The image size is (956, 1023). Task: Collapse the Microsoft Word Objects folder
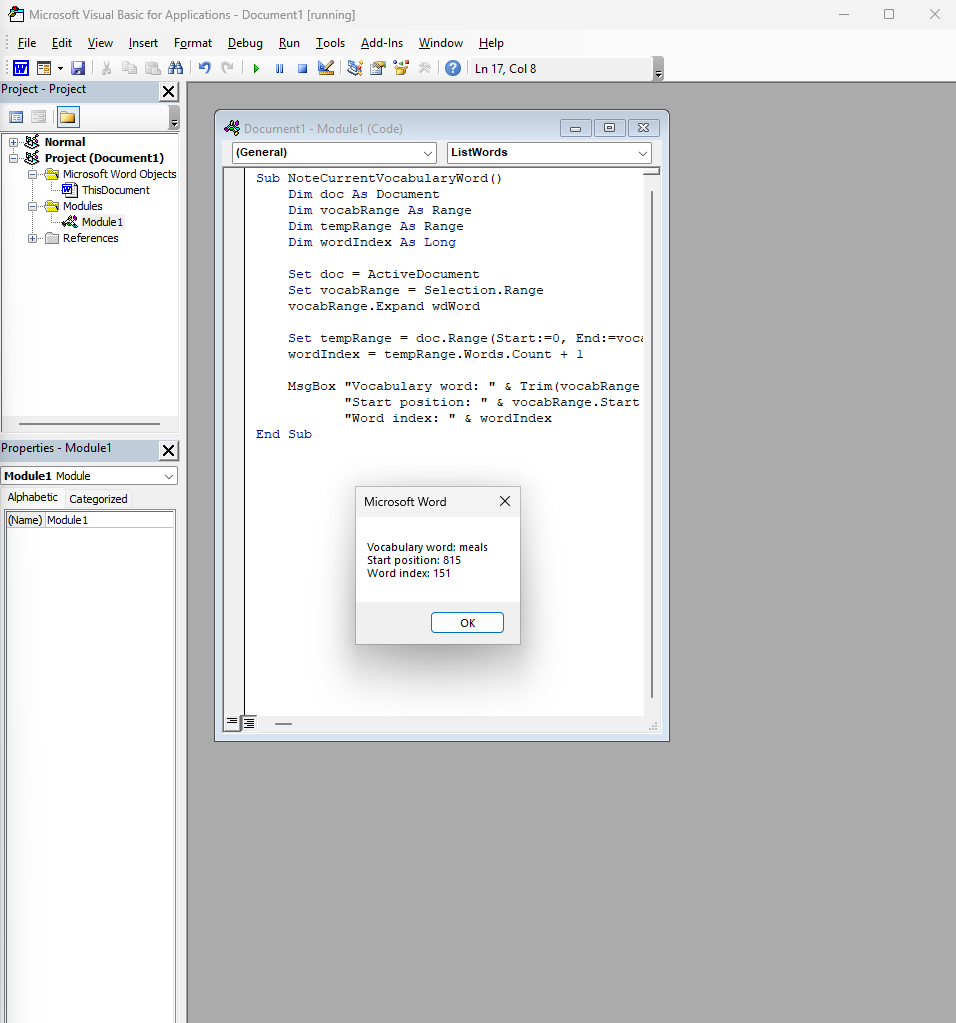(x=32, y=174)
